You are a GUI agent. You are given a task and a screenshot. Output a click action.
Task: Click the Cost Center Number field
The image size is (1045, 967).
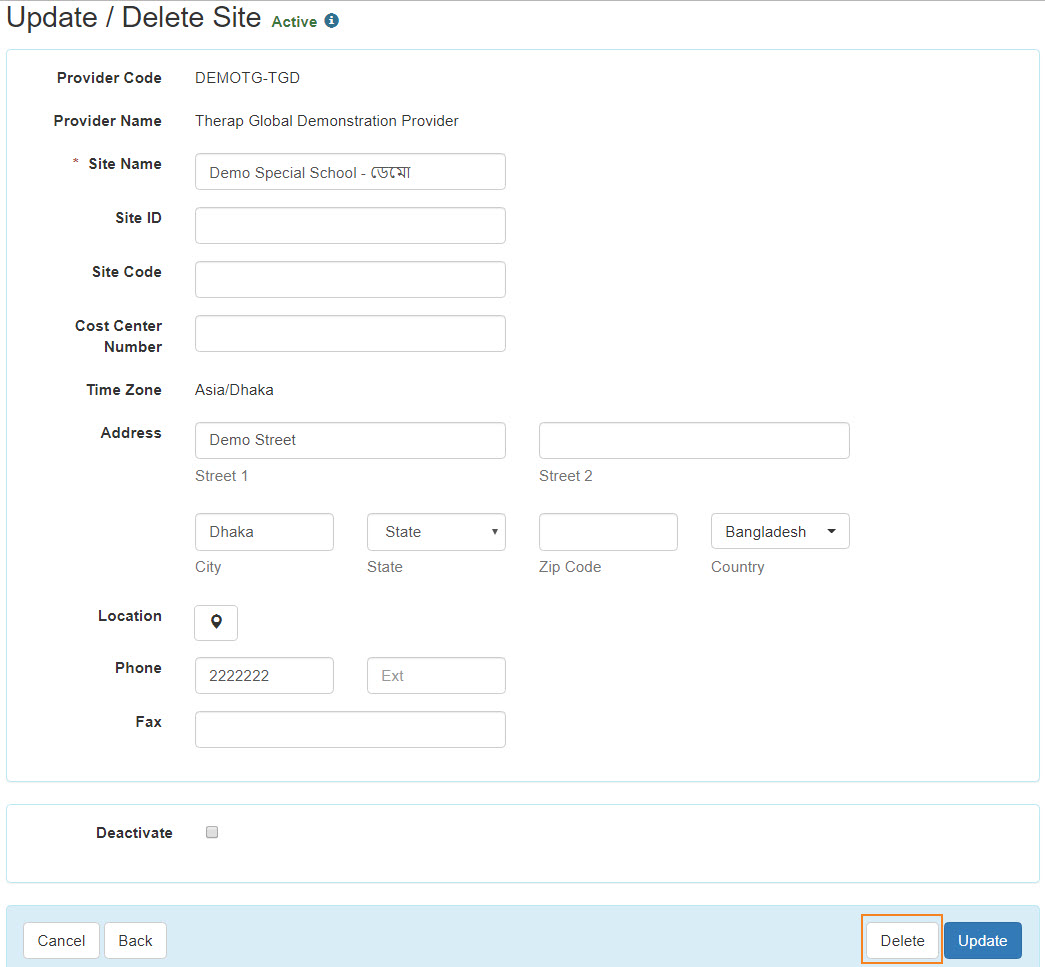350,333
